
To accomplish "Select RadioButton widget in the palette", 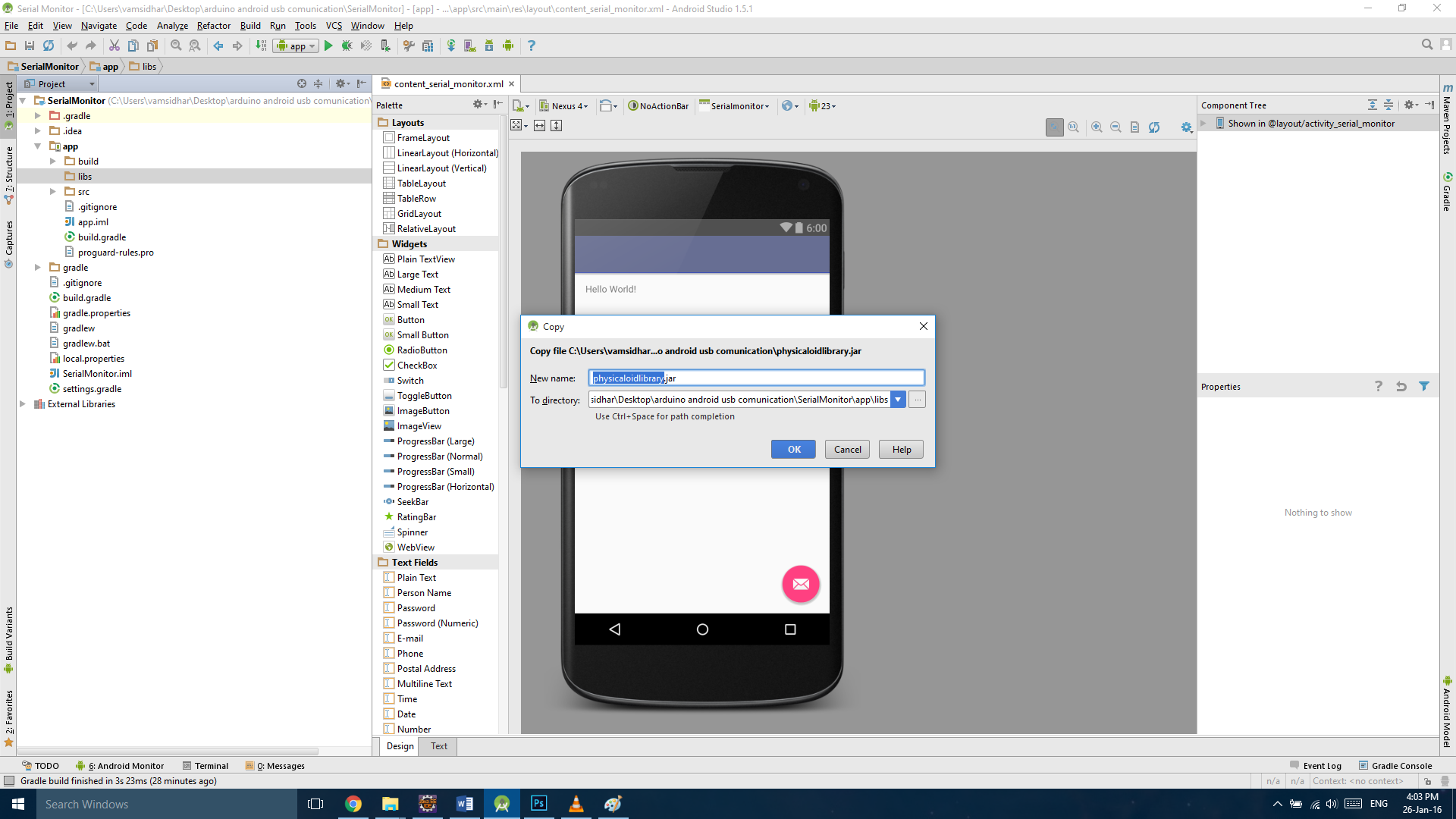I will tap(422, 350).
